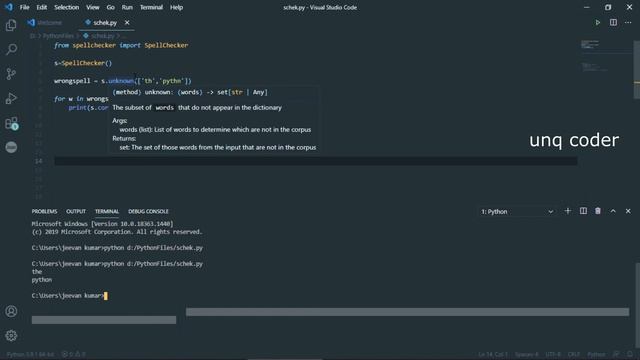Image resolution: width=640 pixels, height=360 pixels.
Task: Click the terminal prompt input line
Action: coord(69,296)
